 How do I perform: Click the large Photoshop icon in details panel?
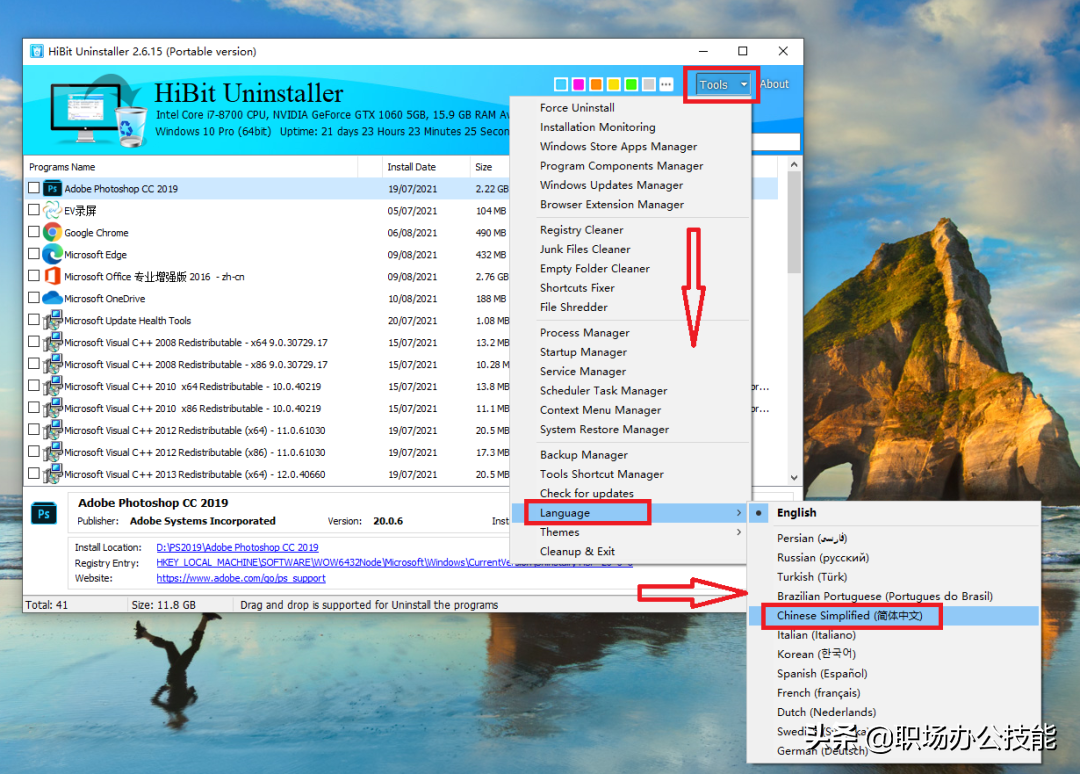pos(43,514)
